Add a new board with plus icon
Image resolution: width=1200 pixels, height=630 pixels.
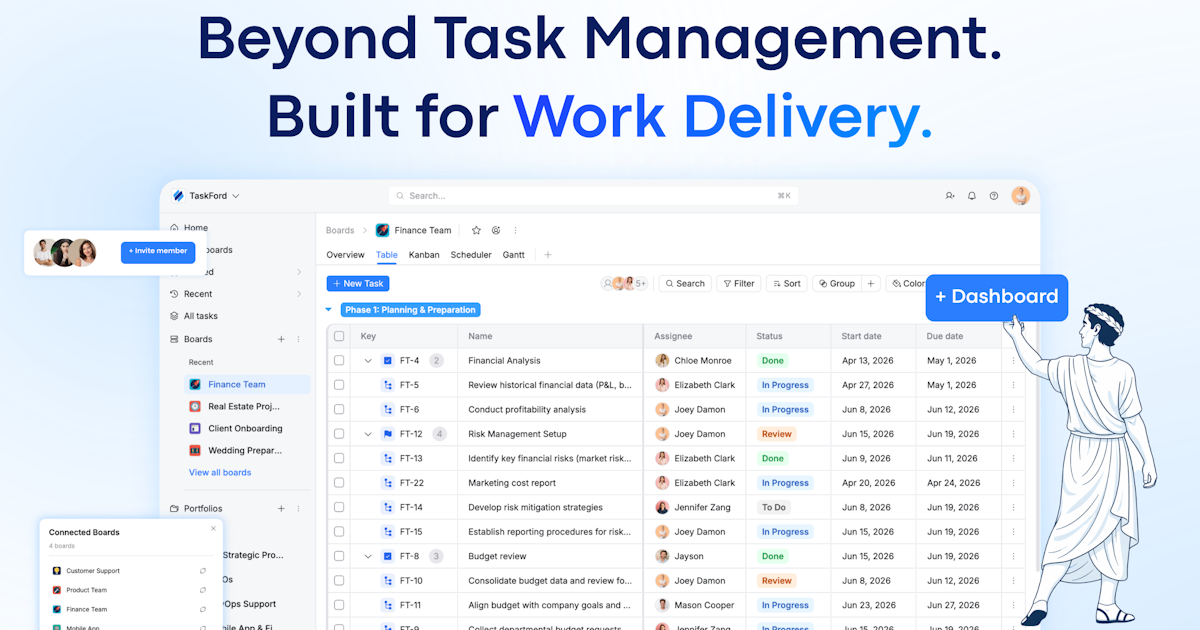pos(281,339)
